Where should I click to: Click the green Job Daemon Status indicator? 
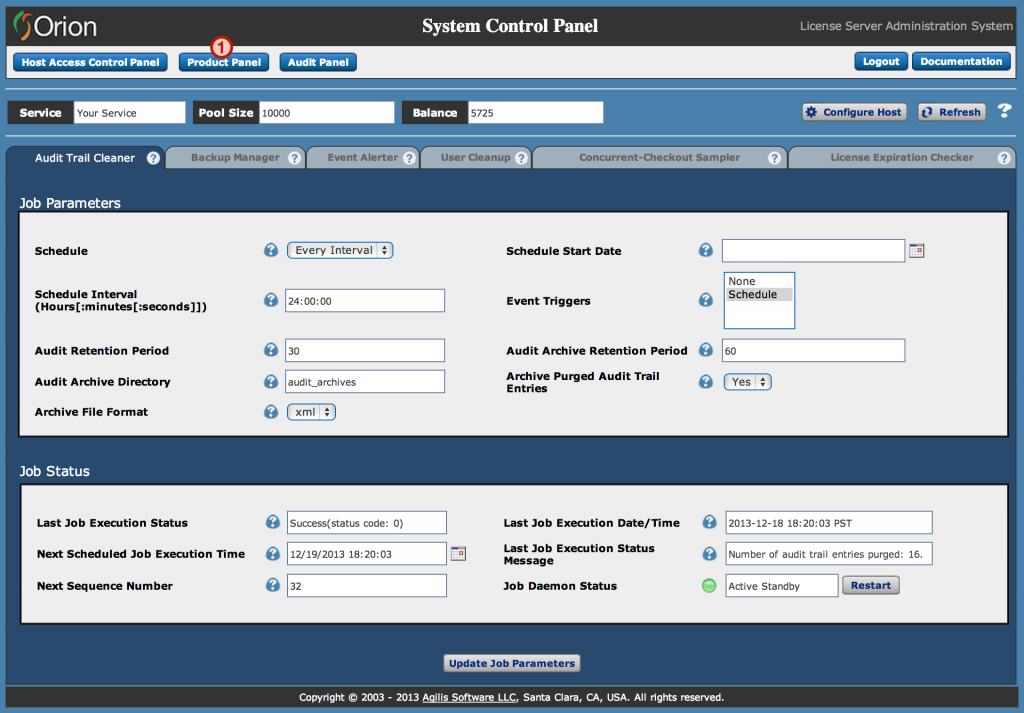[708, 585]
